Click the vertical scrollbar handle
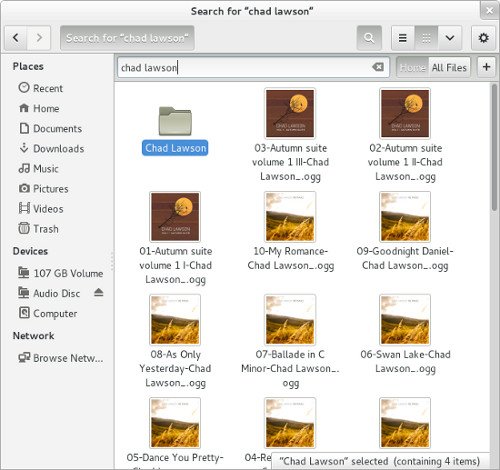This screenshot has height=470, width=500. [494, 148]
